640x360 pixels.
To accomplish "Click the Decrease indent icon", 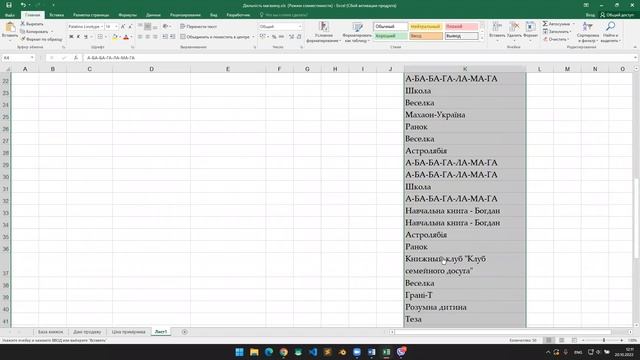I will tap(165, 37).
